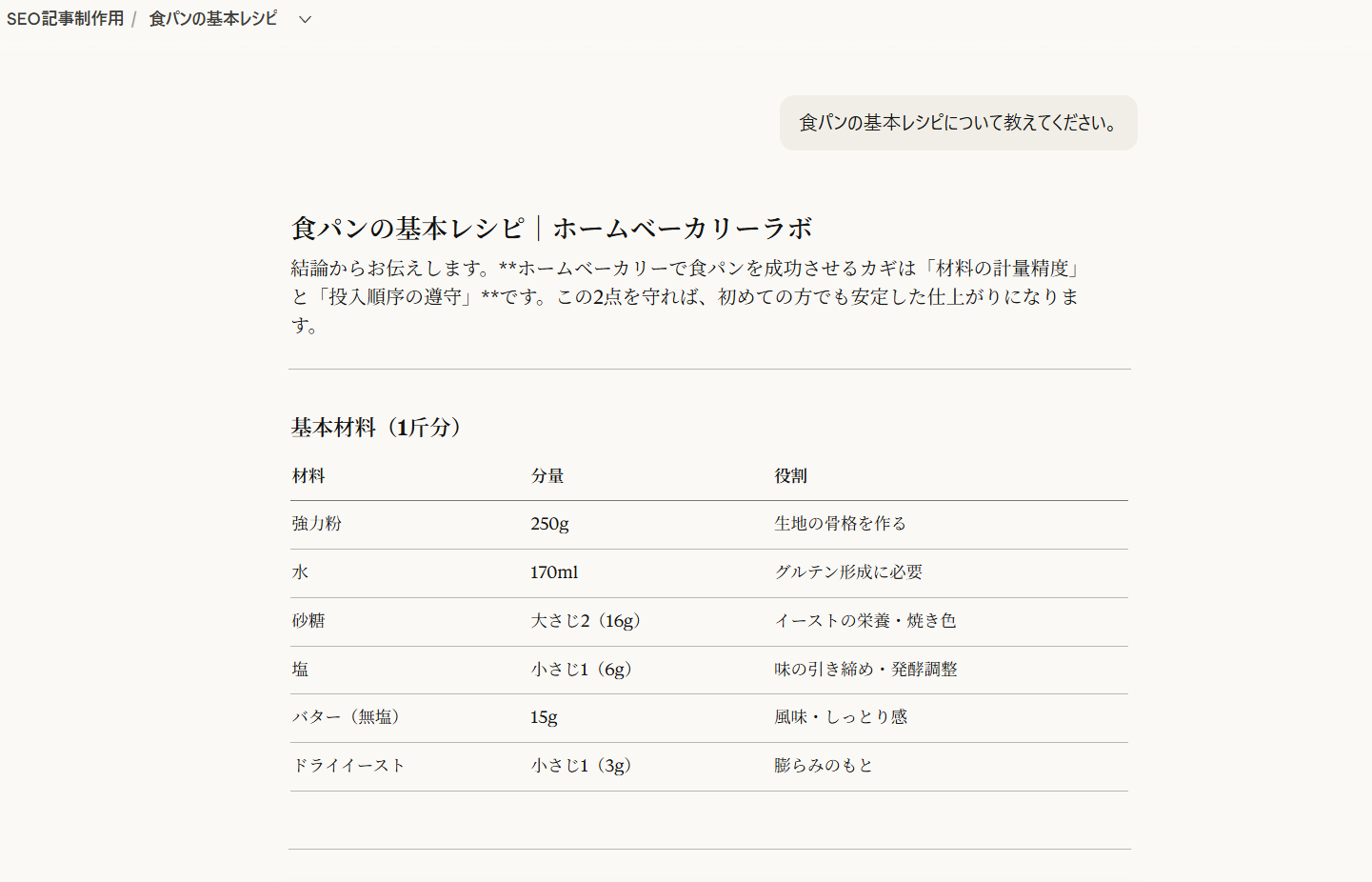The width and height of the screenshot is (1372, 882).
Task: Click the 170ml quantity cell
Action: pyautogui.click(x=555, y=572)
